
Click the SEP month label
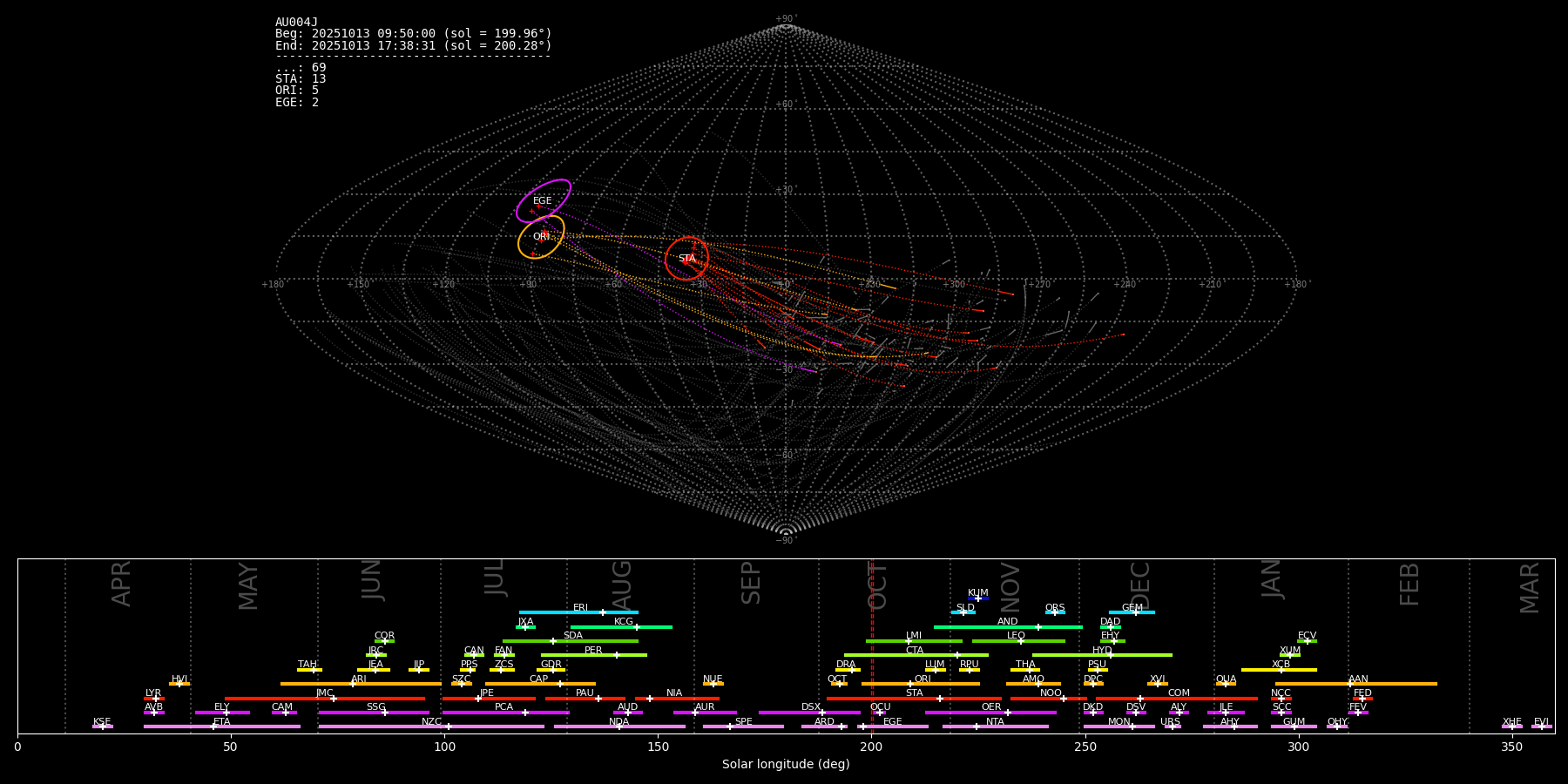click(x=751, y=584)
